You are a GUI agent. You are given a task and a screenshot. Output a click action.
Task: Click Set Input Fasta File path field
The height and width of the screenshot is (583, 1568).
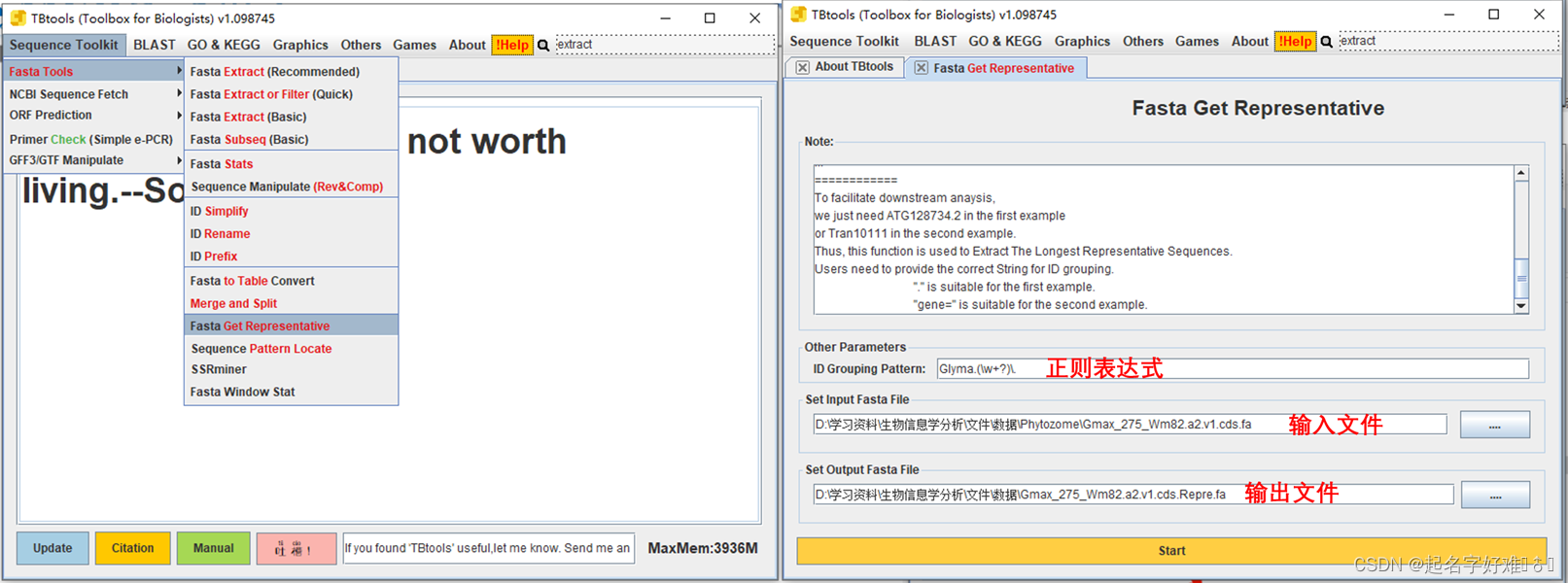point(1130,425)
